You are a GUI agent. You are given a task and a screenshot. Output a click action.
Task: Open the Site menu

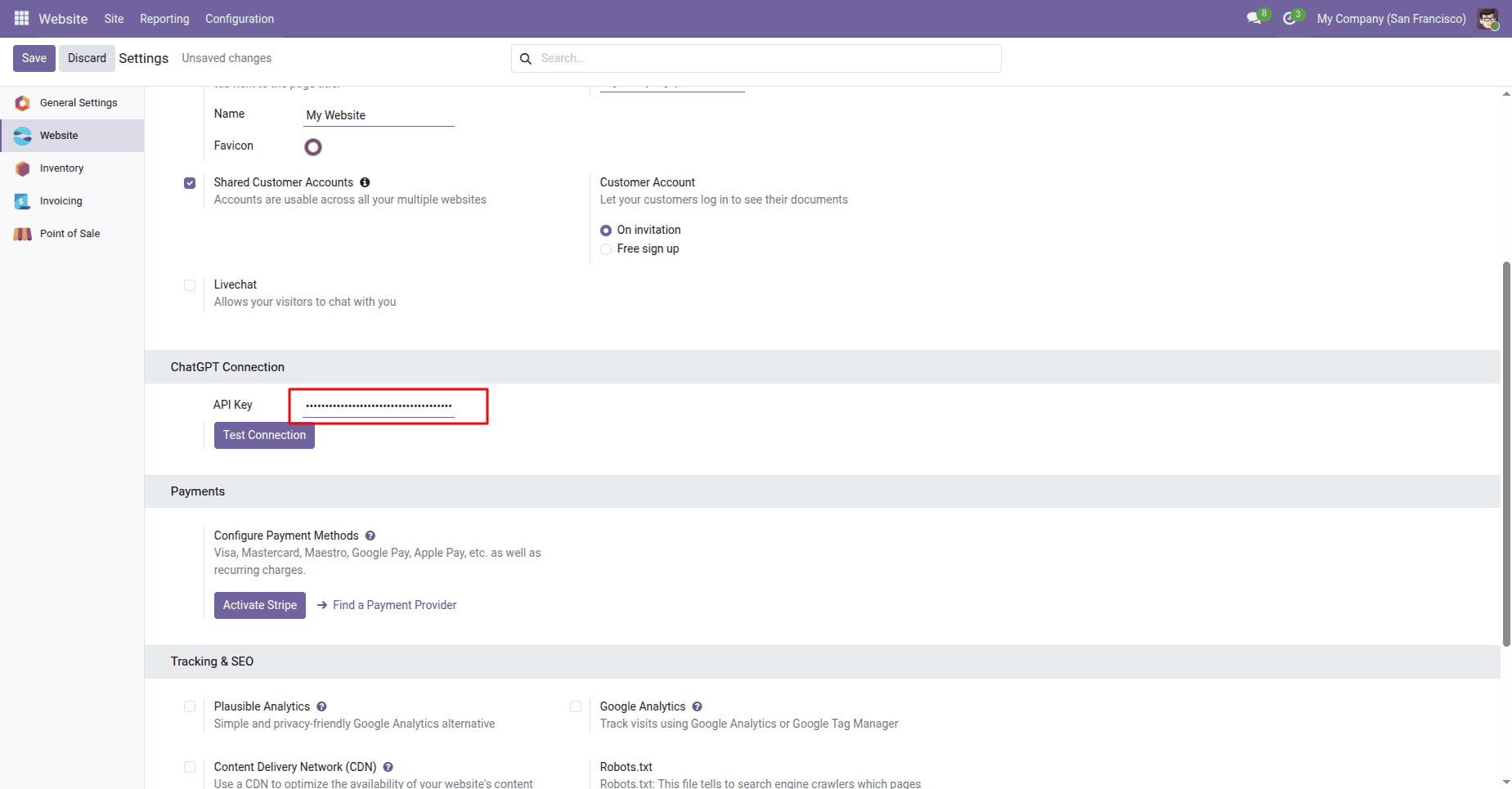[114, 19]
